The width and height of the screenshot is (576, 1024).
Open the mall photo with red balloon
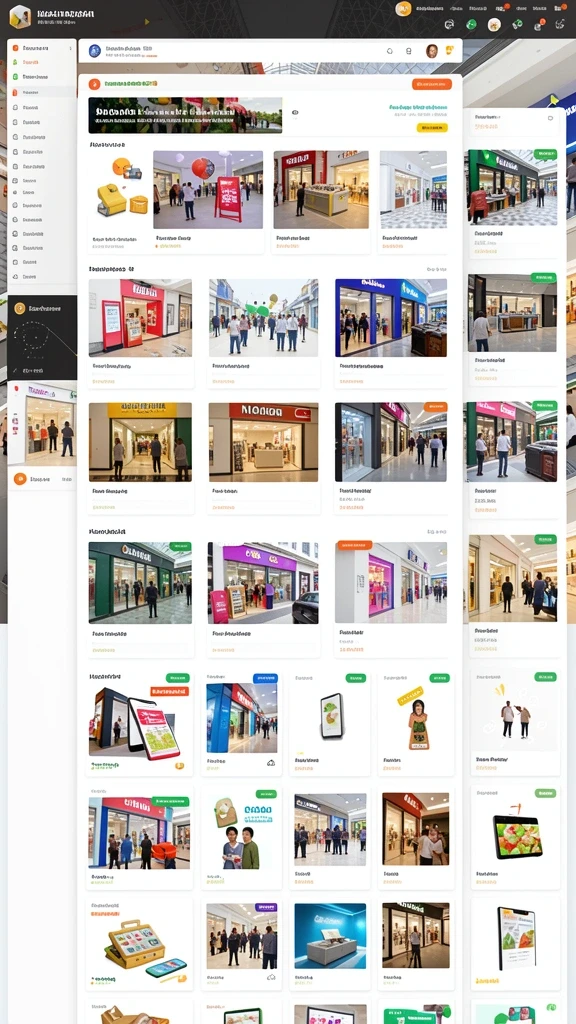[x=208, y=189]
